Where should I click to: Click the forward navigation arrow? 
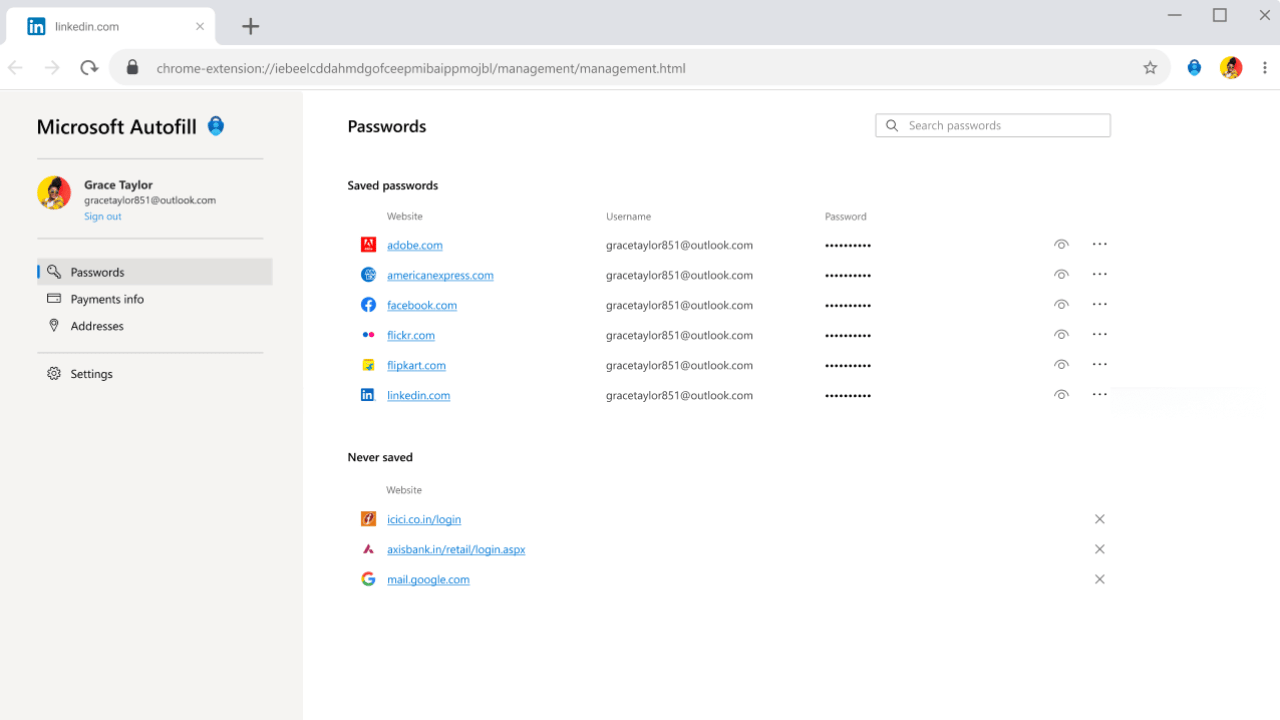click(52, 68)
